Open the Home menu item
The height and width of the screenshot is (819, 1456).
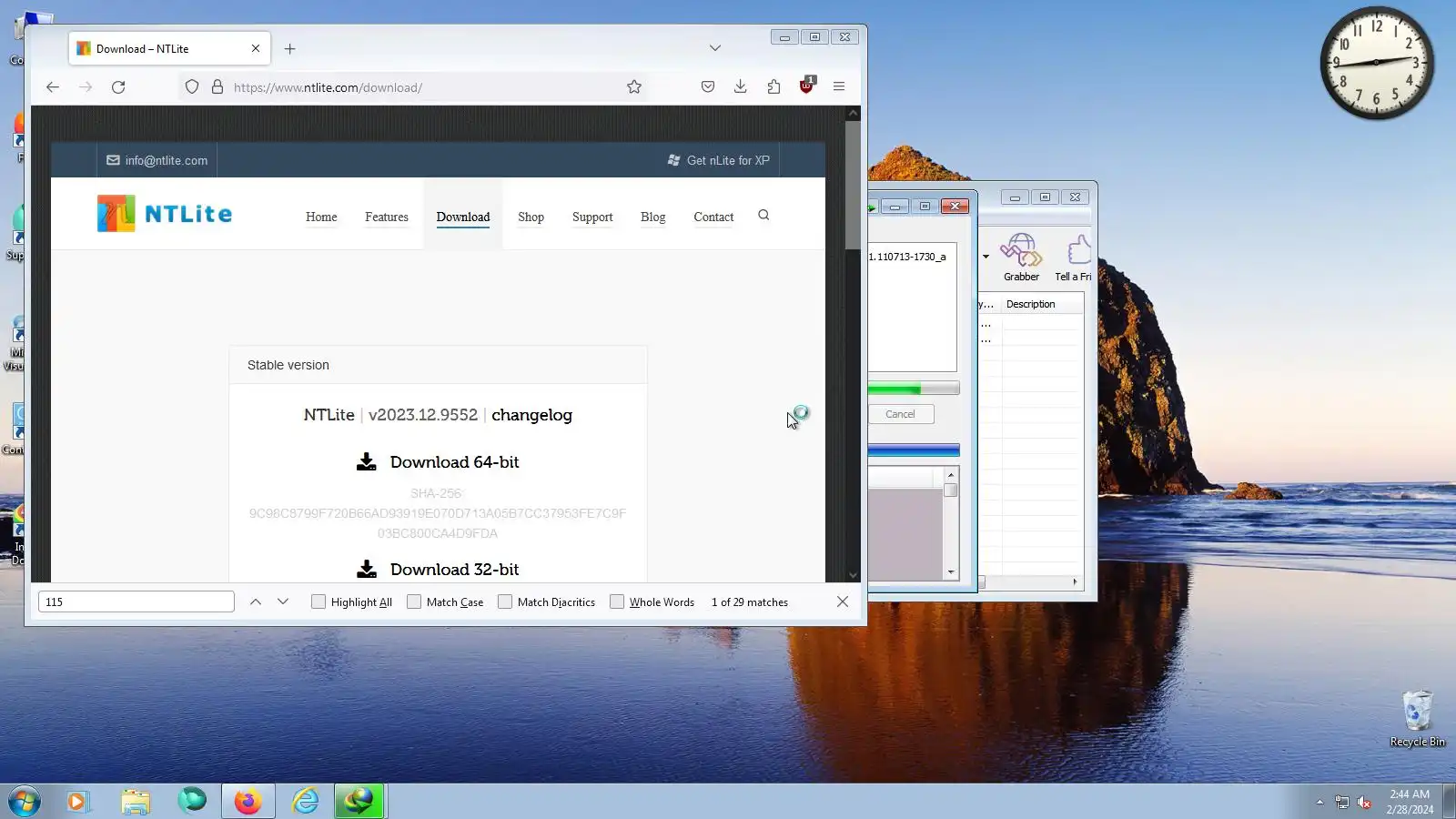coord(321,217)
